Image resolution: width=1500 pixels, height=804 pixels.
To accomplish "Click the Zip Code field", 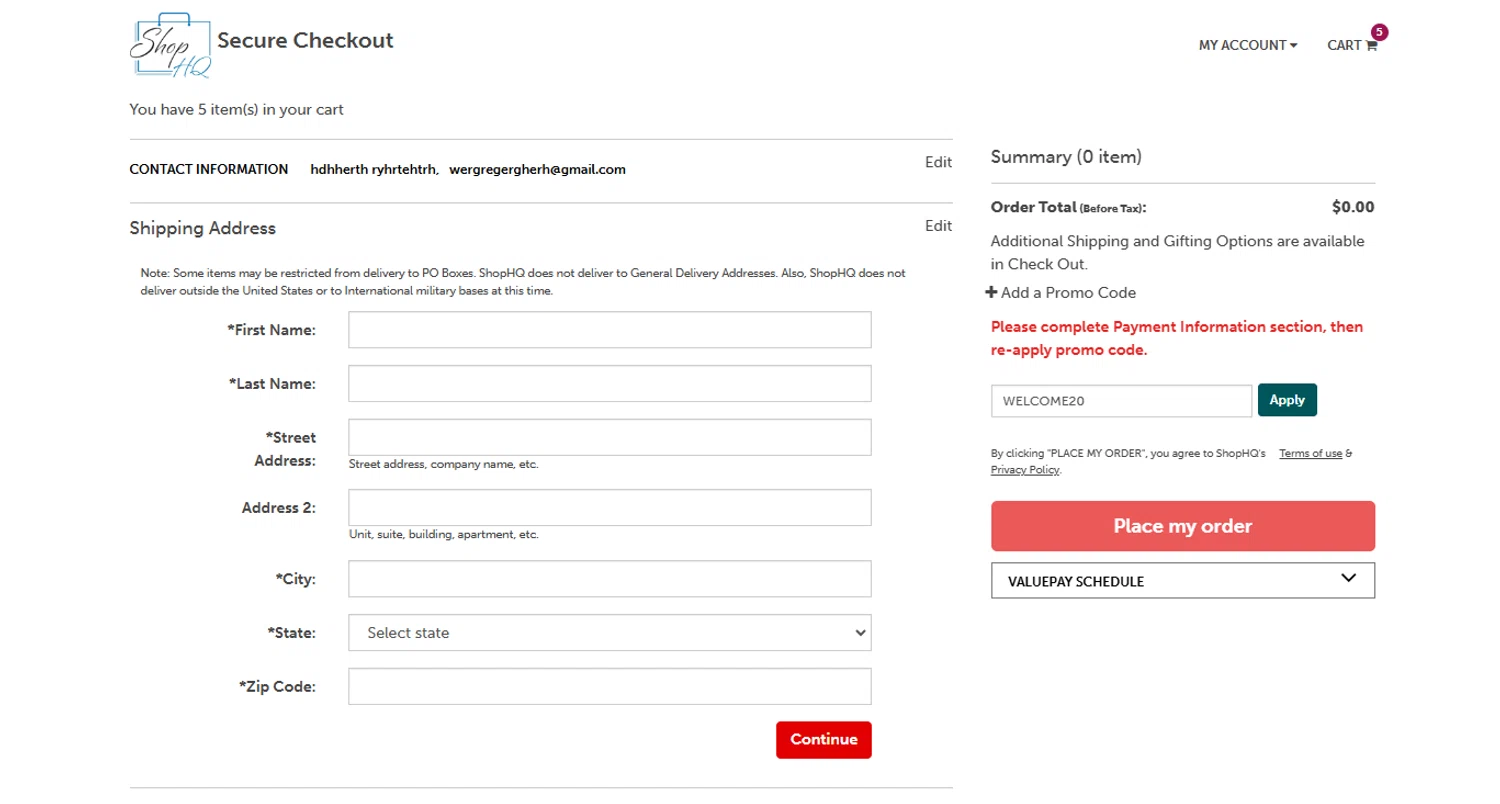I will [x=609, y=687].
